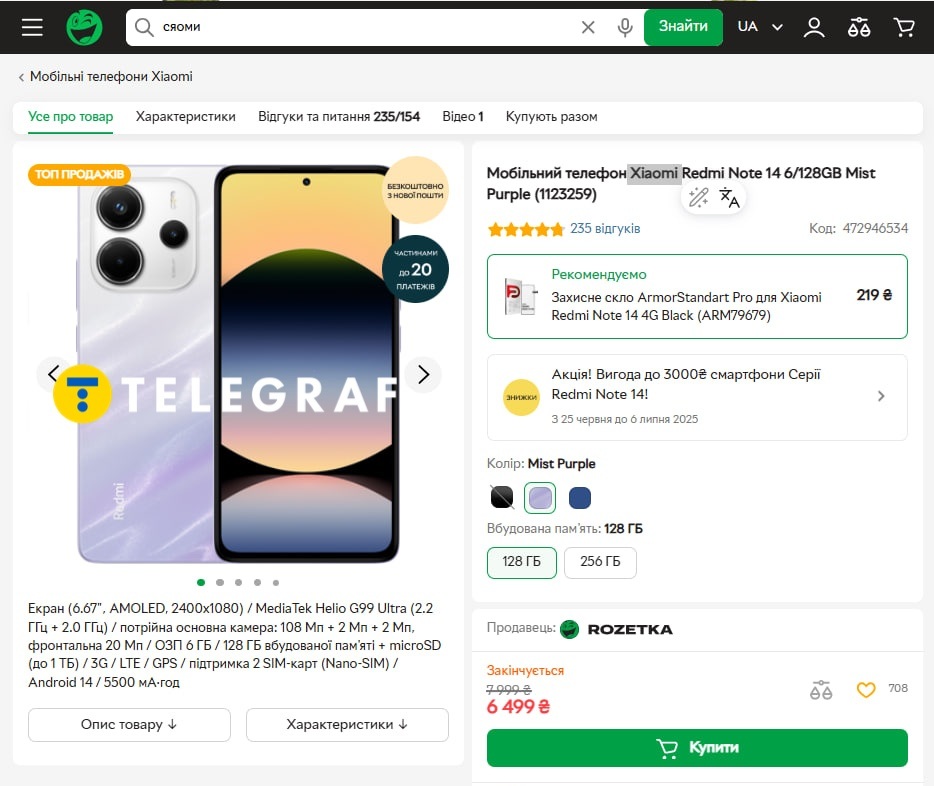The image size is (934, 786).
Task: Open the hamburger main menu
Action: [32, 27]
